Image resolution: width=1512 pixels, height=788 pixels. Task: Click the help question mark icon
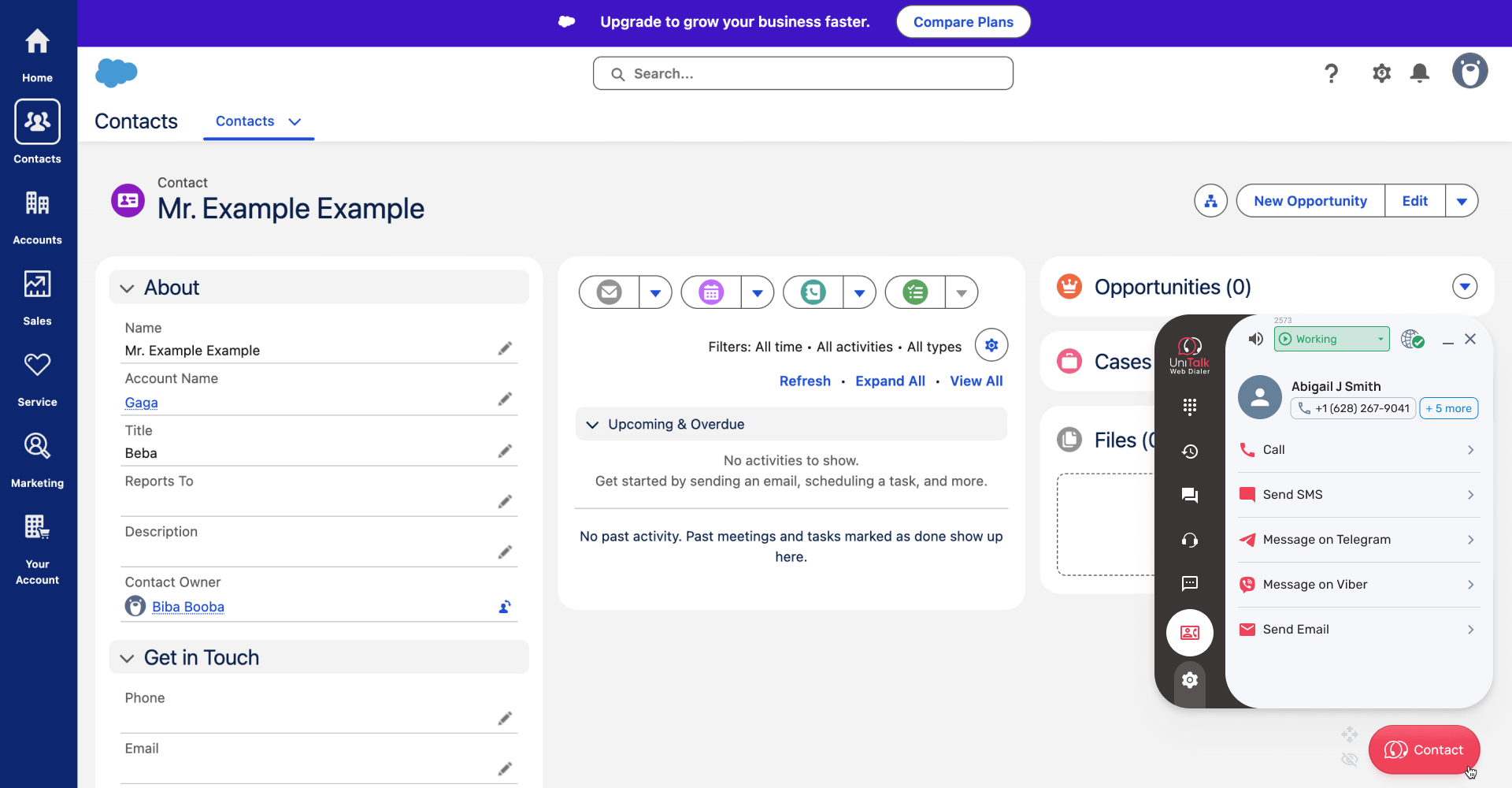pos(1331,73)
